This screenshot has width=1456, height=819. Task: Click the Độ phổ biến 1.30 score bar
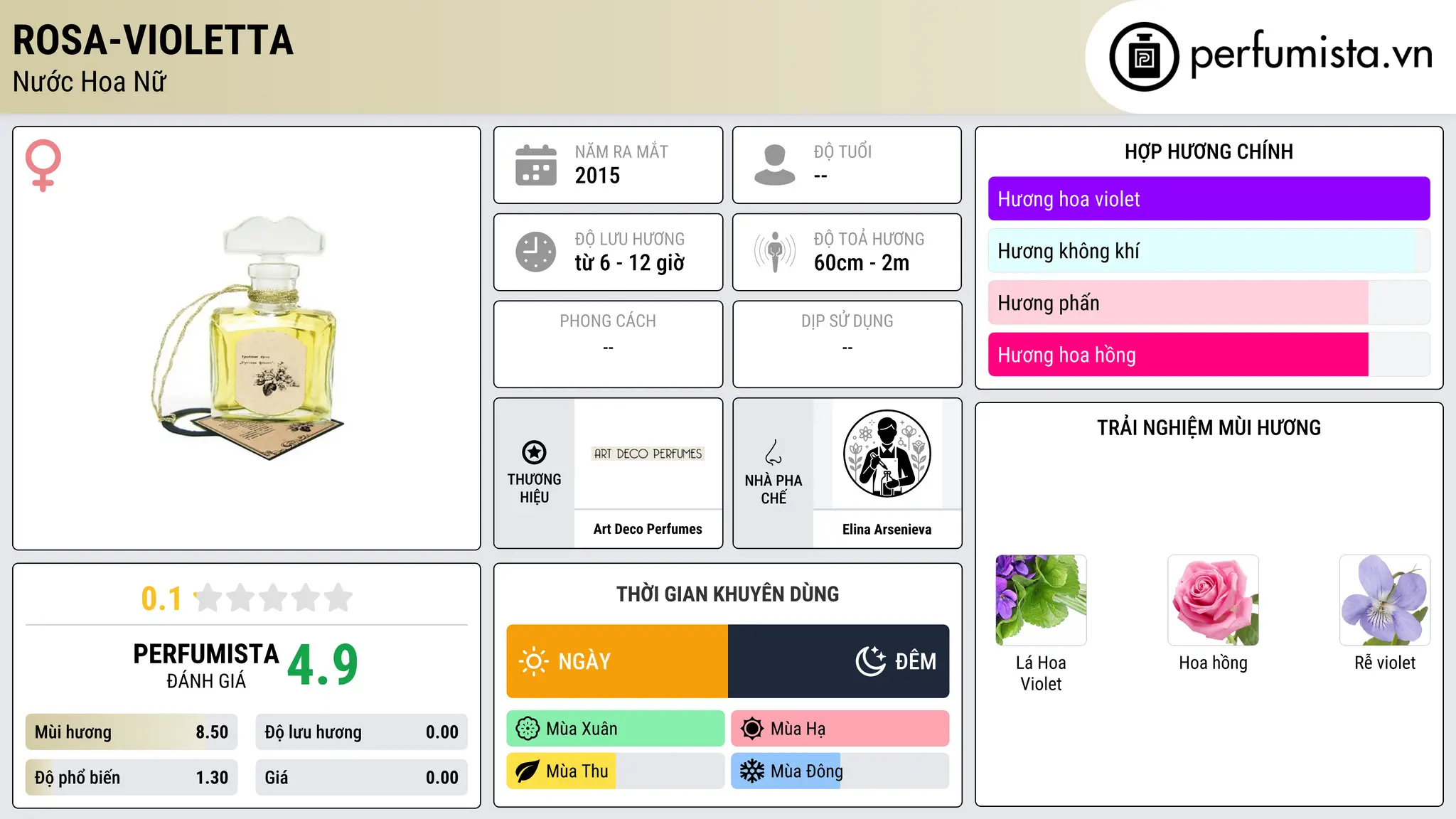[x=132, y=778]
